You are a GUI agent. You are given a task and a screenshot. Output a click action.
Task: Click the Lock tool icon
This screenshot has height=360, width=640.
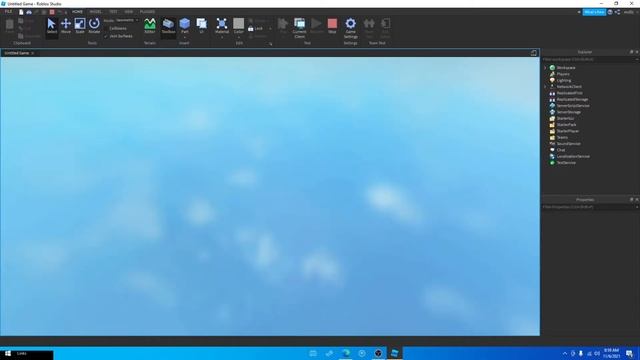pos(251,29)
